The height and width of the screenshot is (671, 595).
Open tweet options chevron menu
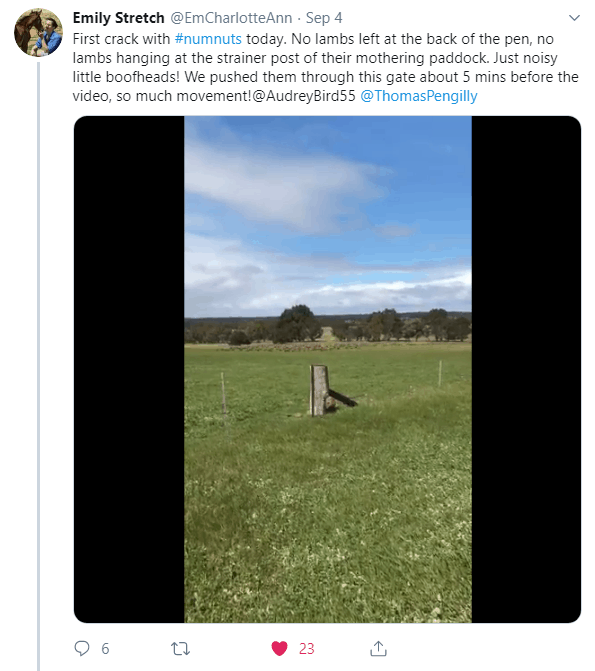(574, 18)
